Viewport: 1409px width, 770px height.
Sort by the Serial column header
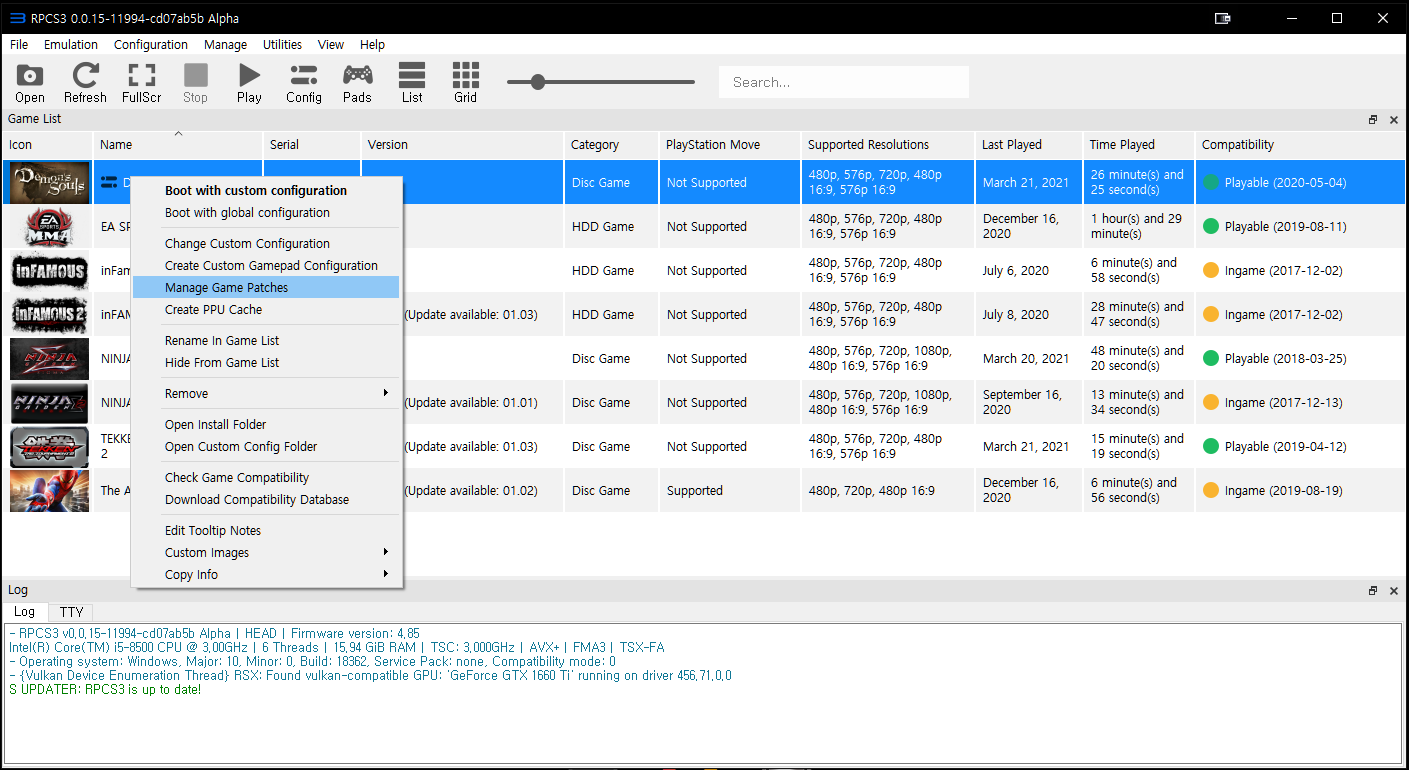click(312, 144)
